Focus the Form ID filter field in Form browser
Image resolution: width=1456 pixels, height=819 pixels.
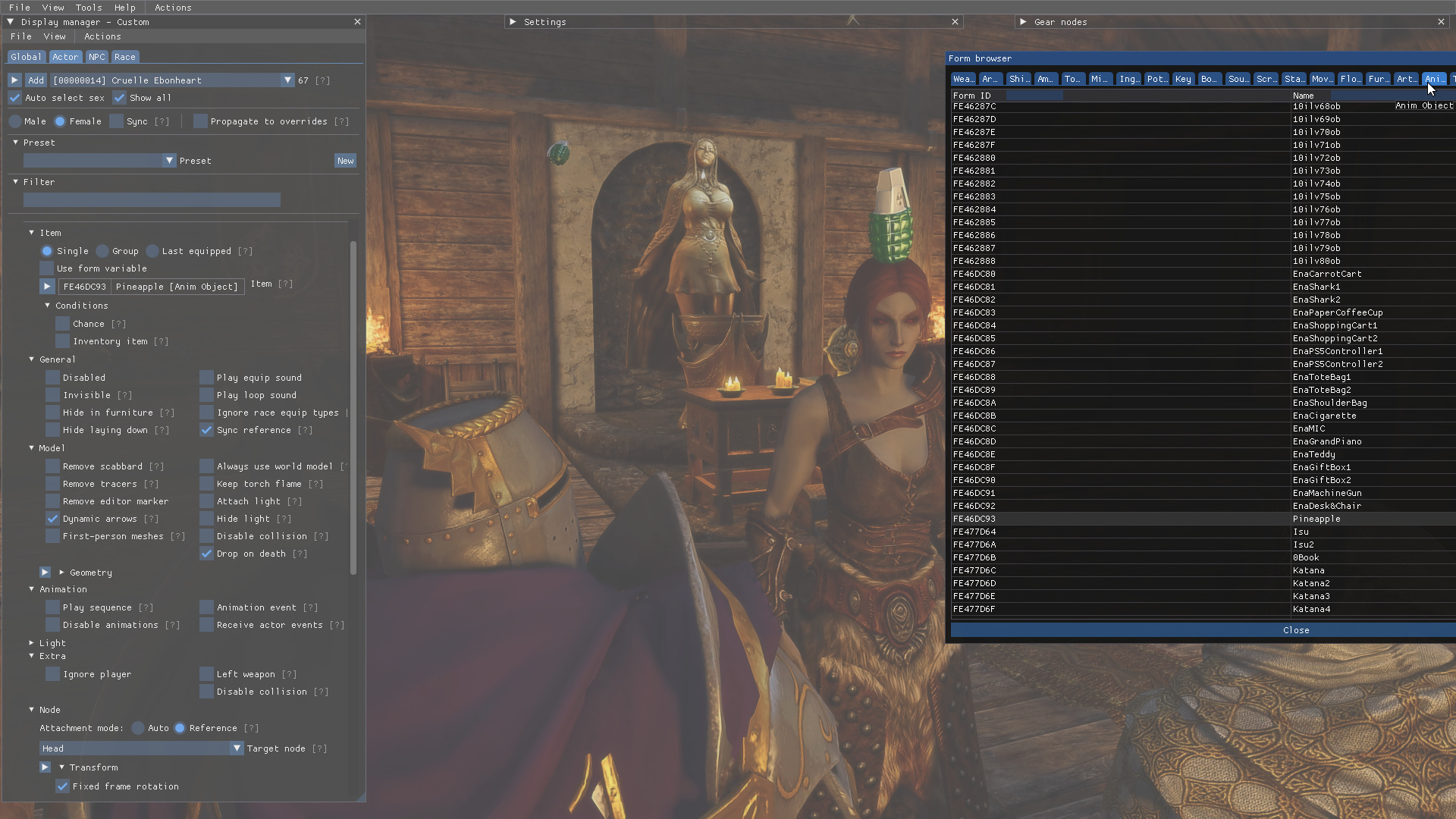click(x=1034, y=96)
